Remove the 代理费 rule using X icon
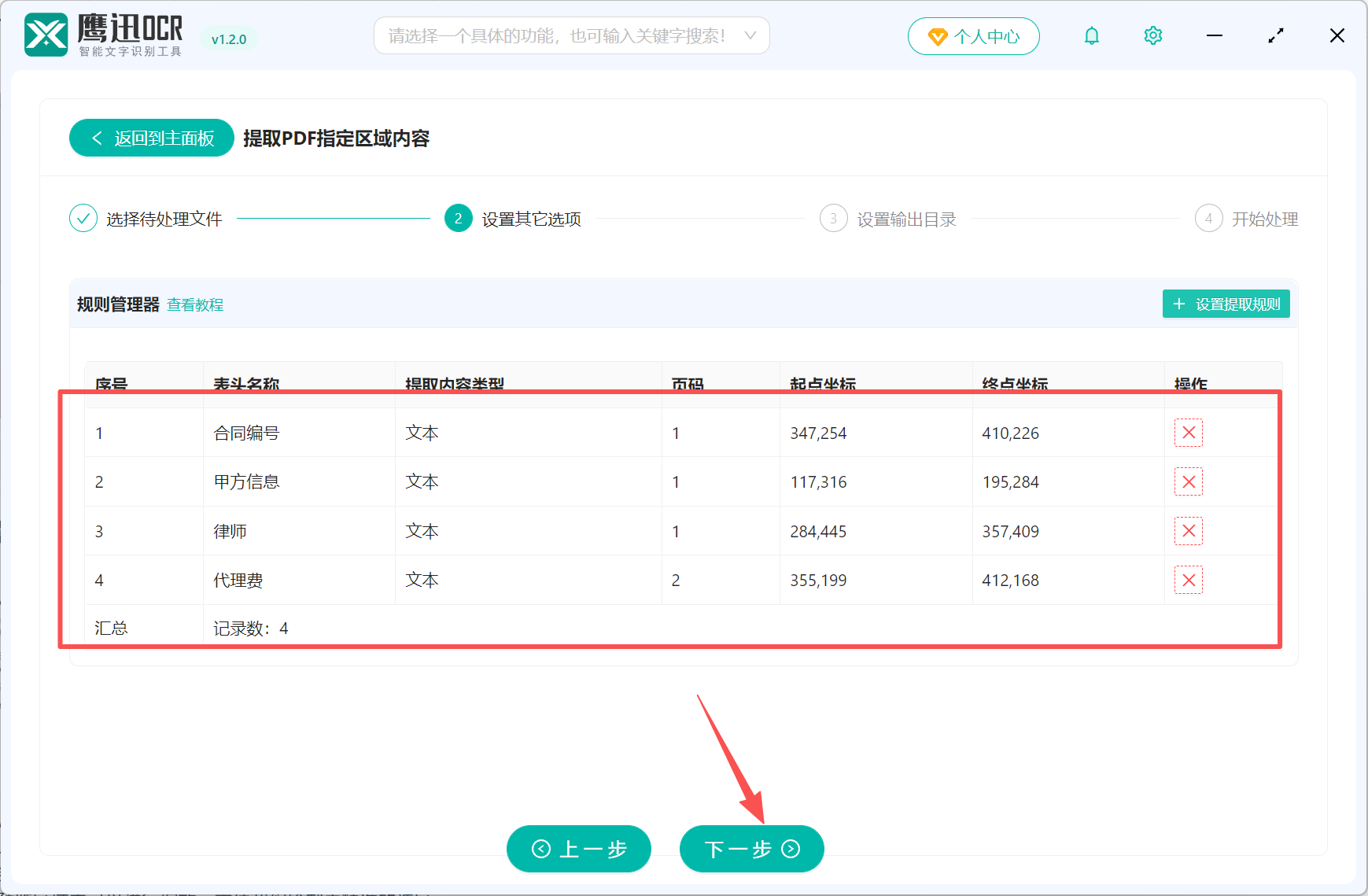1368x896 pixels. 1189,580
